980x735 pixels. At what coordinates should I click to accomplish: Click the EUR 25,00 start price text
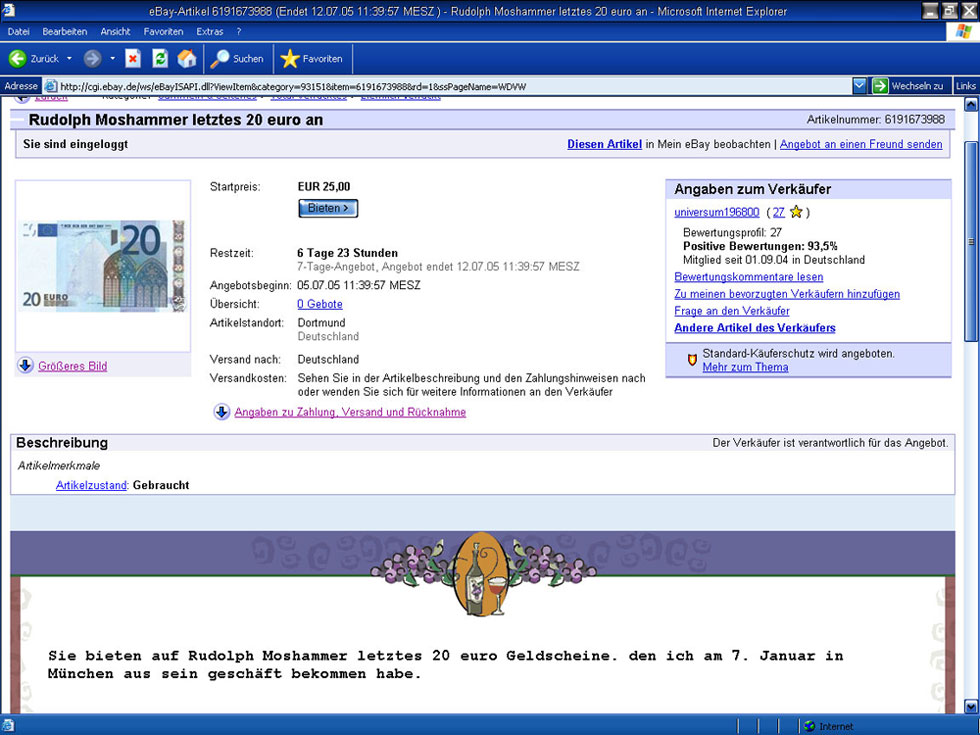click(324, 186)
